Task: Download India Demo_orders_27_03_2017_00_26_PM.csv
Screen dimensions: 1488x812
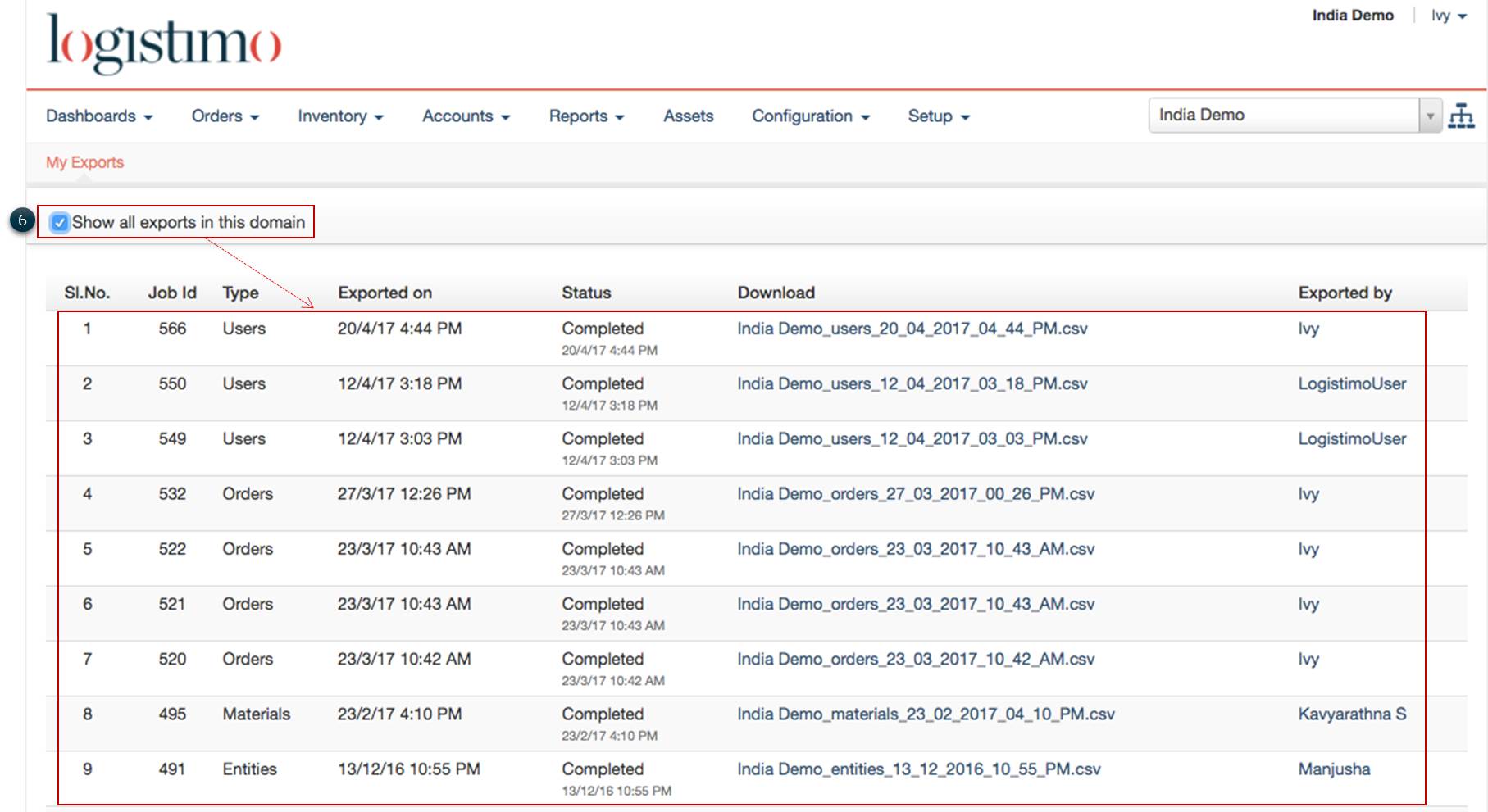Action: 916,493
